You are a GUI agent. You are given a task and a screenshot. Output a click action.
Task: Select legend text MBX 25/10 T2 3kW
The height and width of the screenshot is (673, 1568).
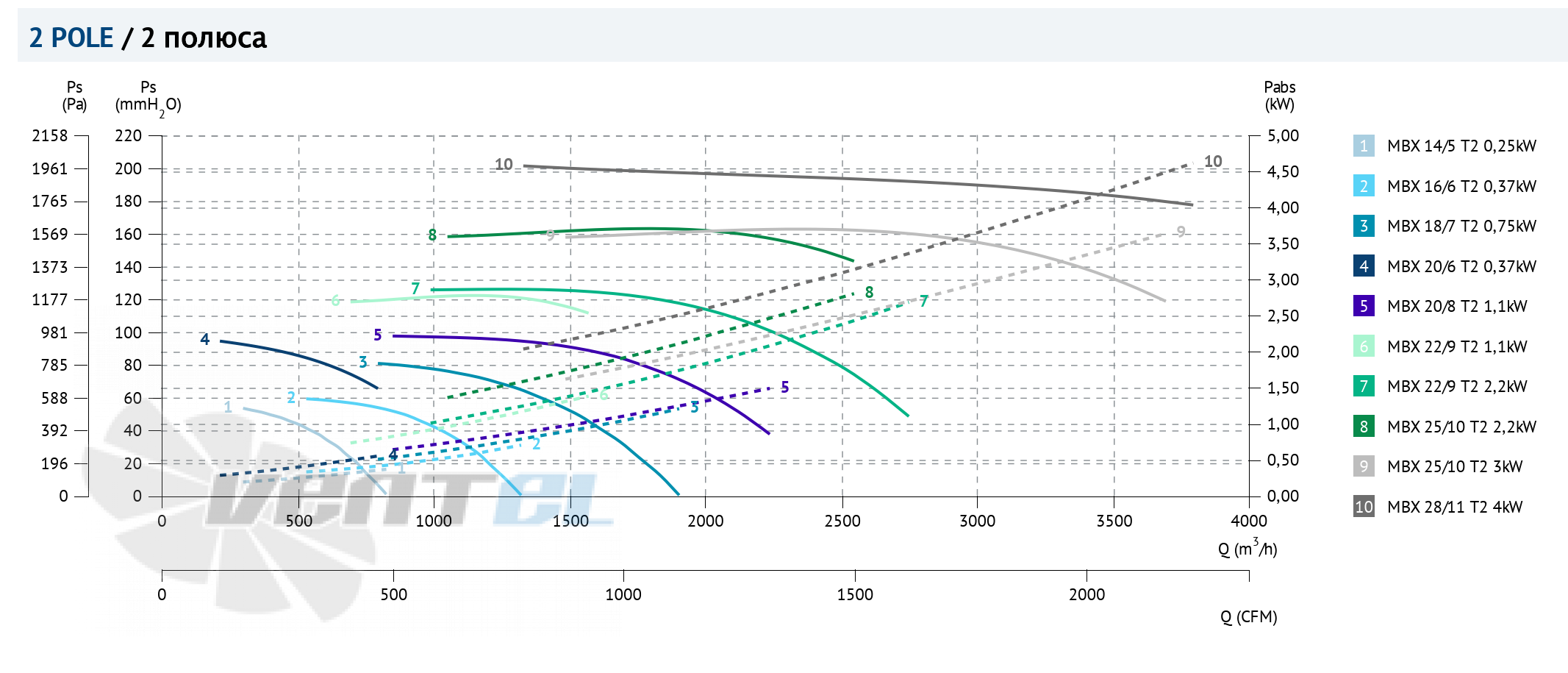(x=1455, y=466)
